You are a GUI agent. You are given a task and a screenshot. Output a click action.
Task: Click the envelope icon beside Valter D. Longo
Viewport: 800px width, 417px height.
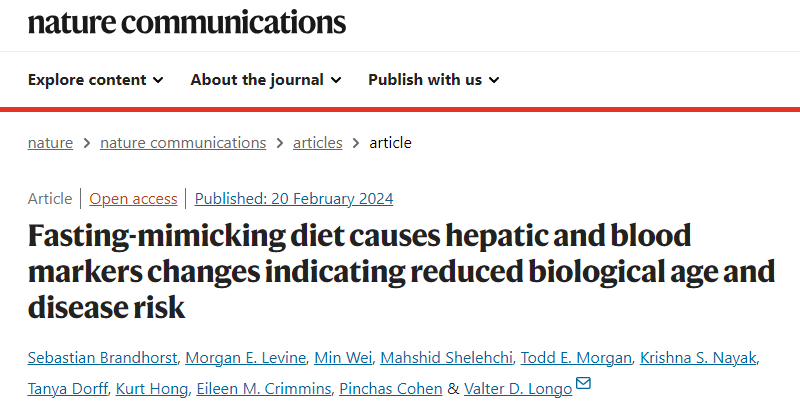(x=583, y=383)
